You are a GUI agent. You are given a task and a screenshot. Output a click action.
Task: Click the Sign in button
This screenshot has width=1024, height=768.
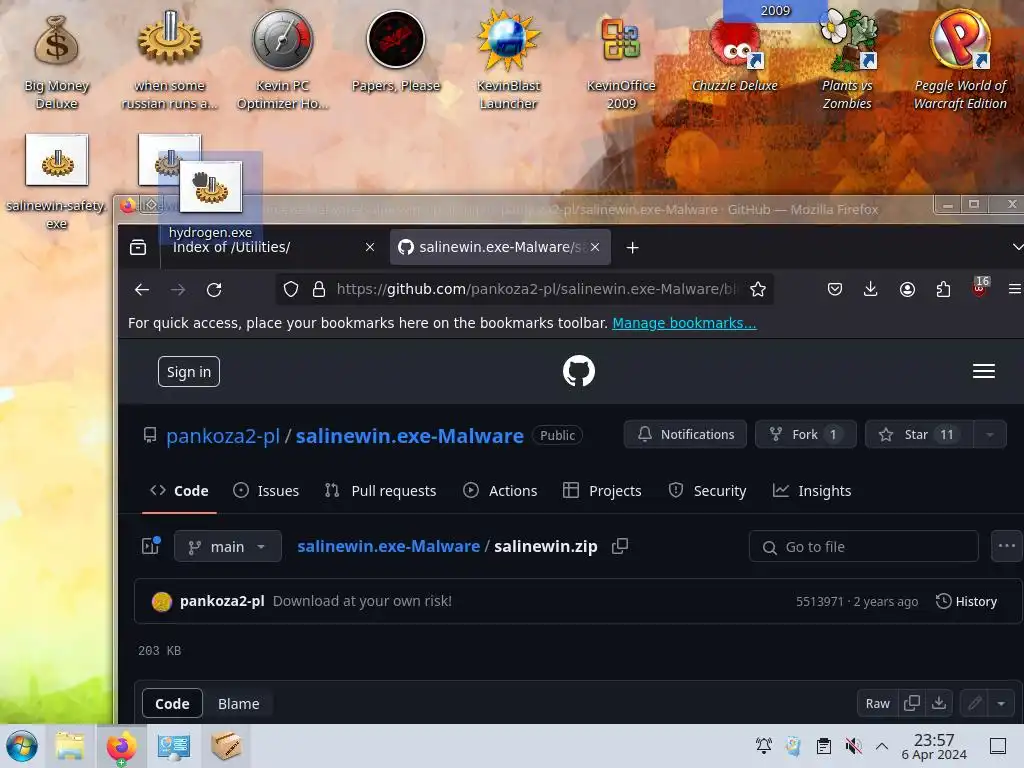pyautogui.click(x=189, y=372)
